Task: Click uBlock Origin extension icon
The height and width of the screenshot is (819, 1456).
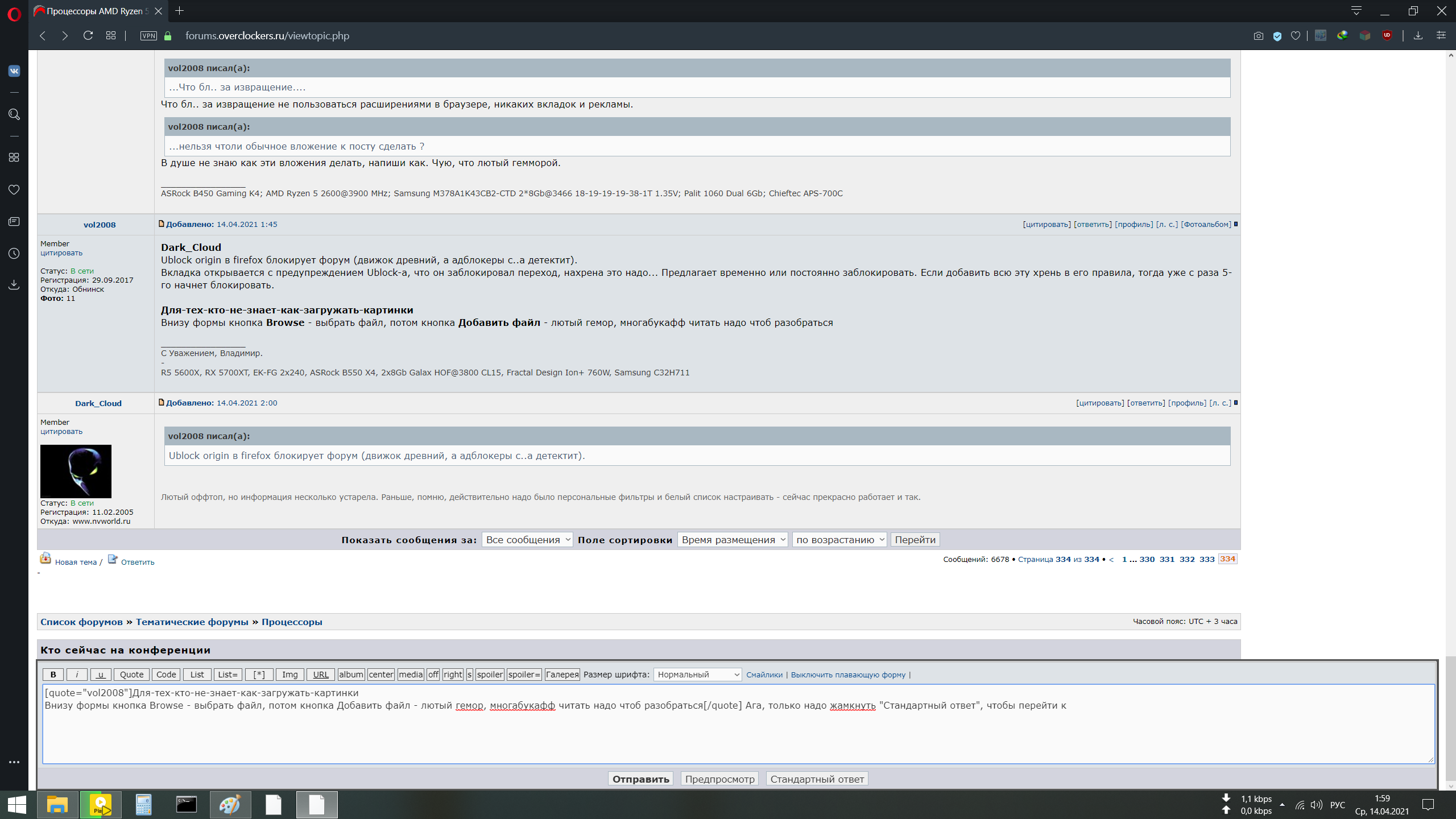Action: (x=1387, y=35)
